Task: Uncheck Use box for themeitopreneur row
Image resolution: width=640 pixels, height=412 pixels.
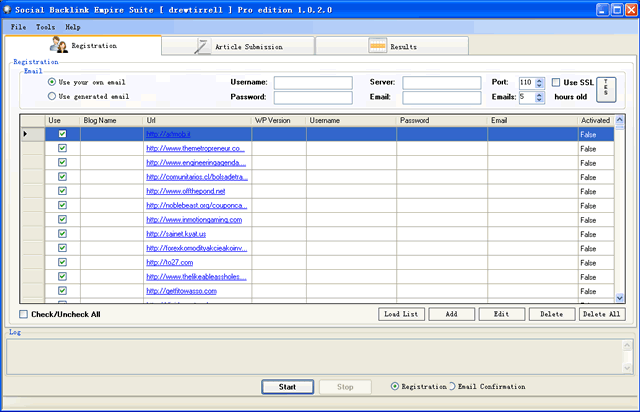Action: [62, 148]
